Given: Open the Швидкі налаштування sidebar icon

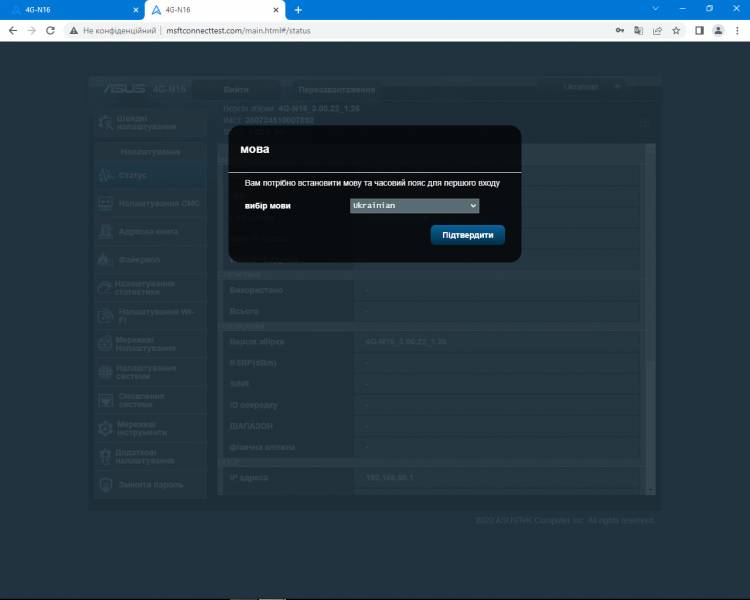Looking at the screenshot, I should click(105, 123).
